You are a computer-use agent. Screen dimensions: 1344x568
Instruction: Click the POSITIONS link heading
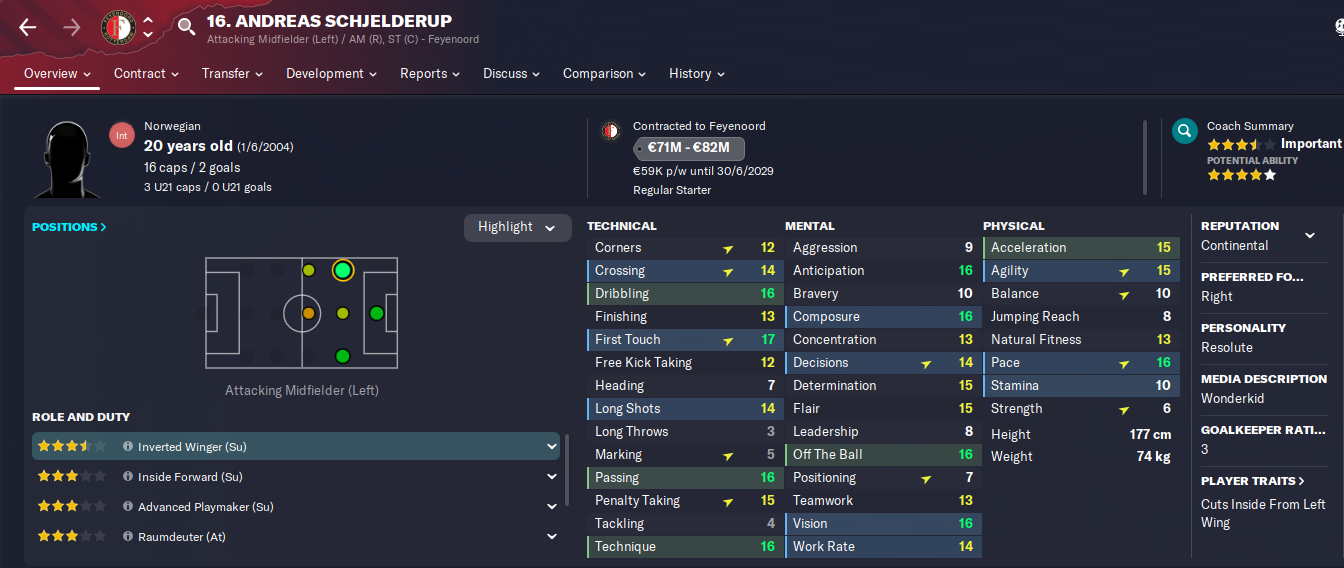pyautogui.click(x=69, y=227)
